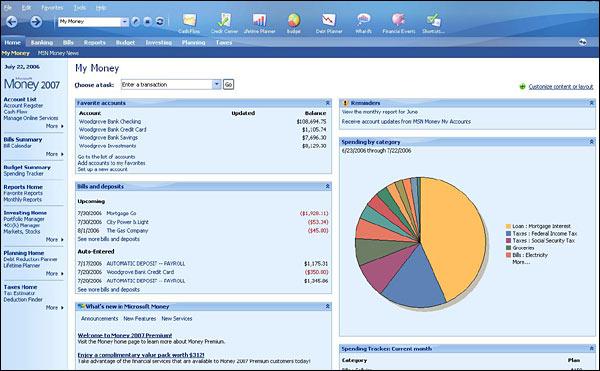Screen dimensions: 600x371
Task: Open Tax Estimator in sidebar
Action: point(19,293)
